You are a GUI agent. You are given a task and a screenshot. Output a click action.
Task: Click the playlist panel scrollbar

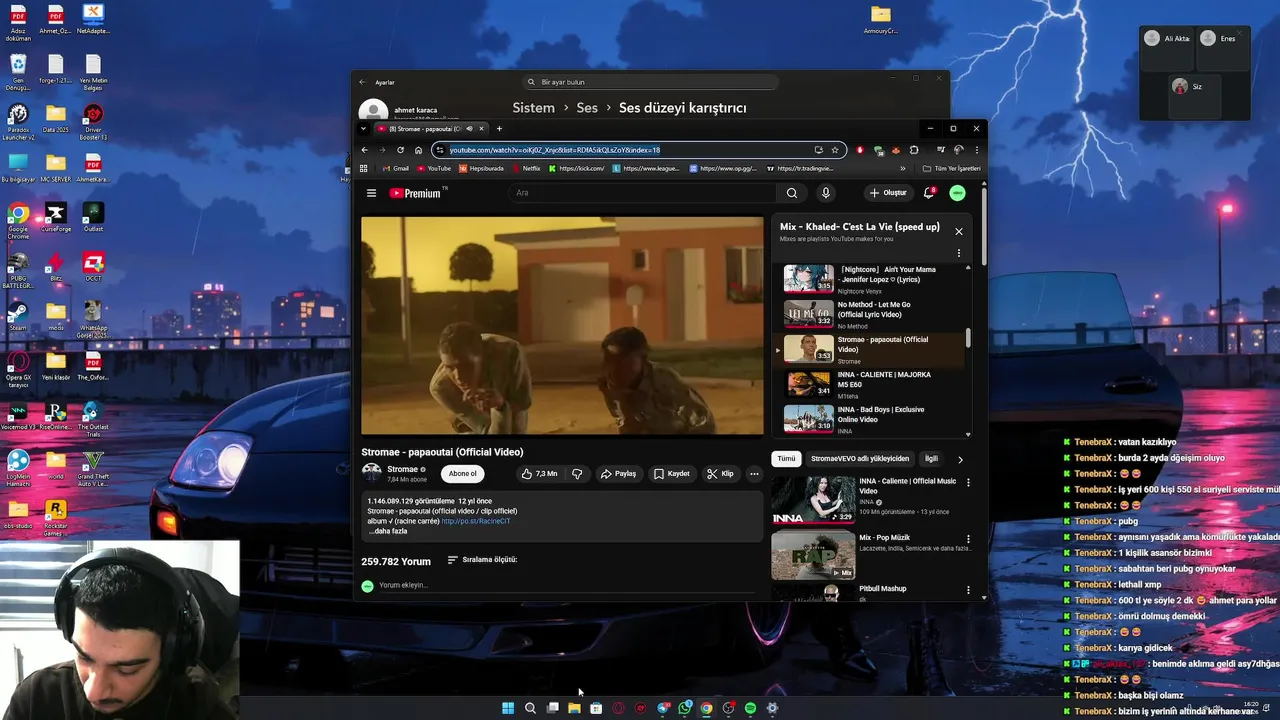967,338
